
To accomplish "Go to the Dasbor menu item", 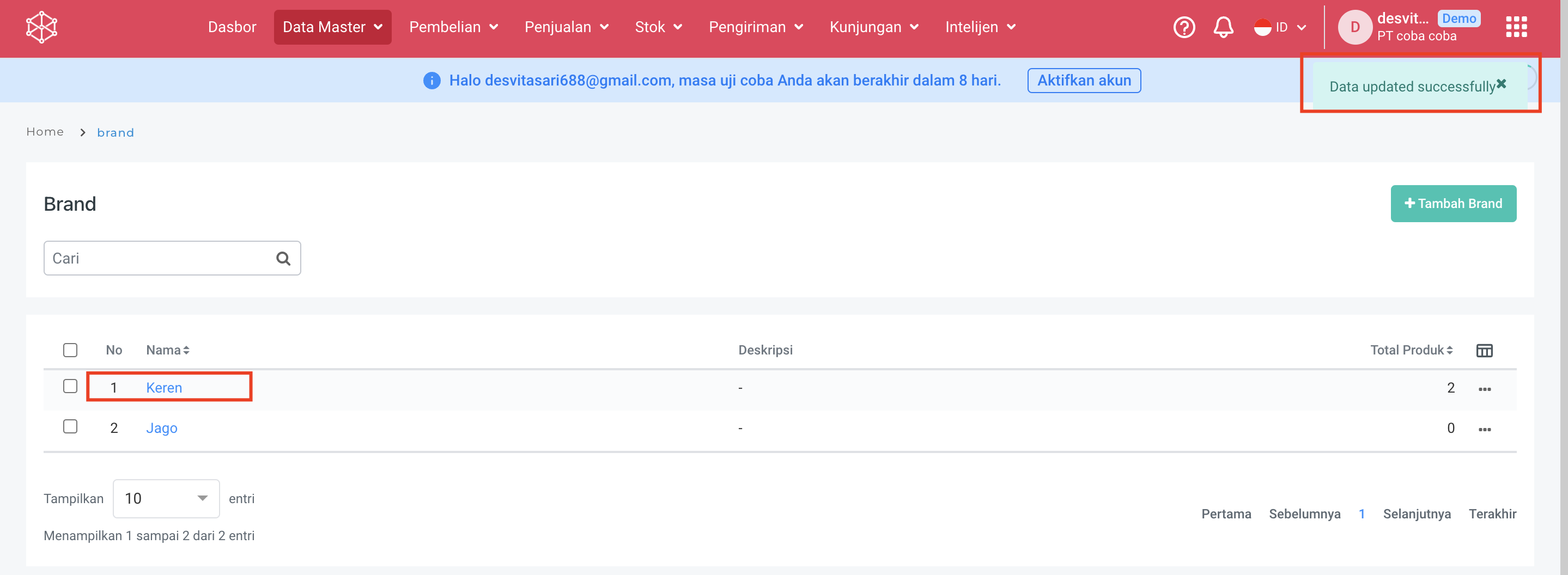I will click(x=232, y=27).
